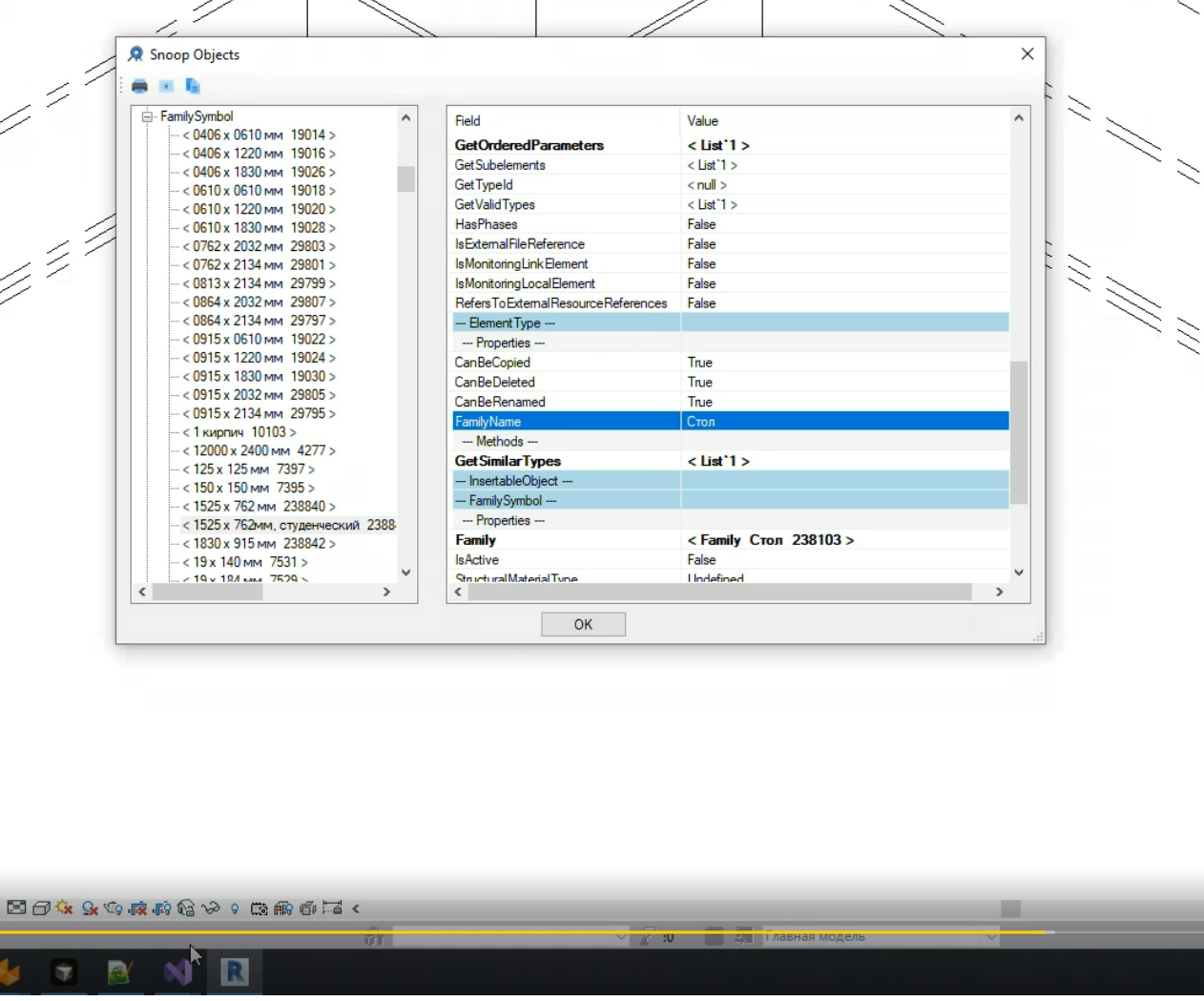Image resolution: width=1204 pixels, height=1001 pixels.
Task: Click the tree panel scroll-down arrow
Action: point(405,573)
